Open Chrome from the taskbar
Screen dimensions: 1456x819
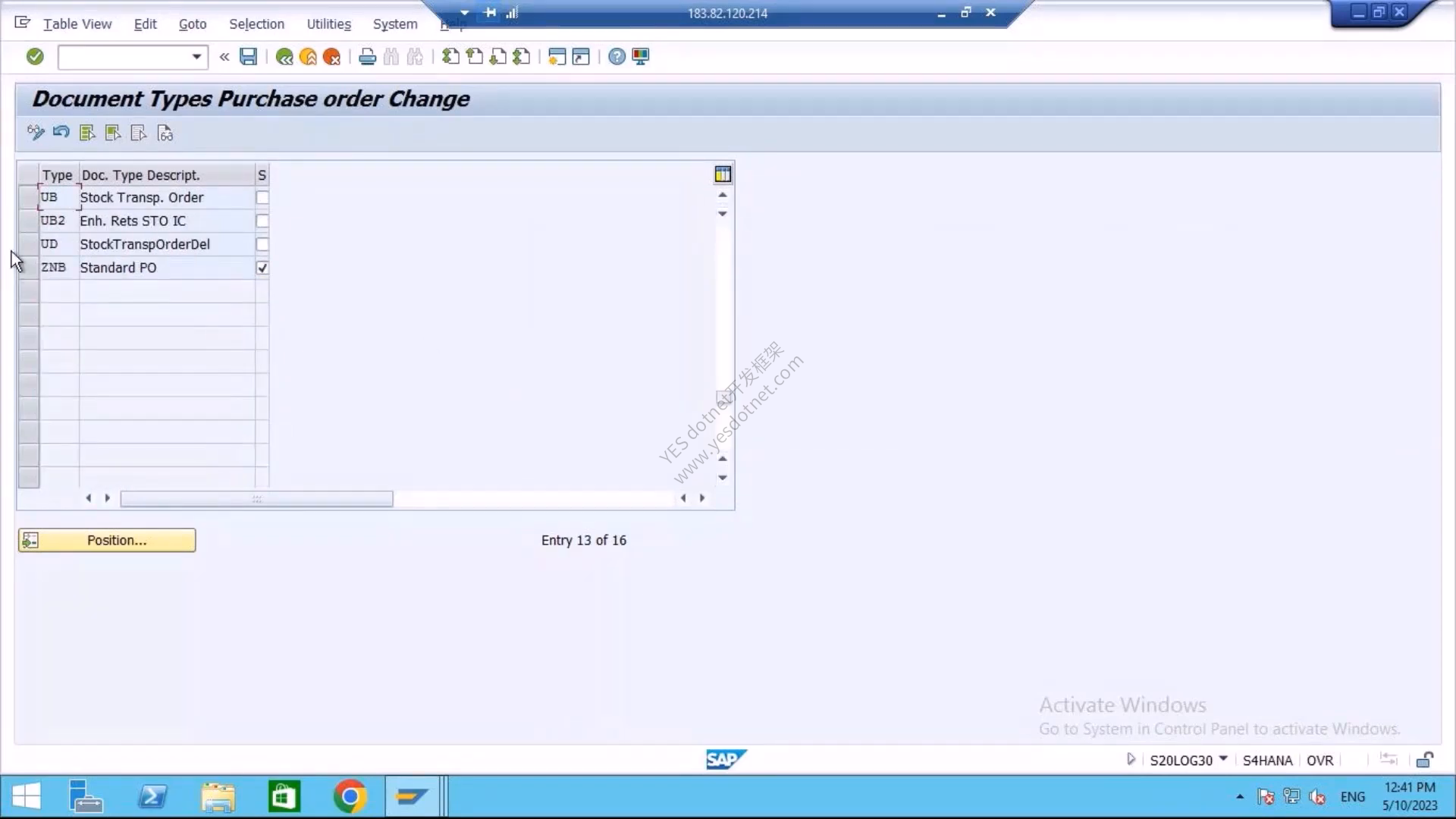[350, 797]
